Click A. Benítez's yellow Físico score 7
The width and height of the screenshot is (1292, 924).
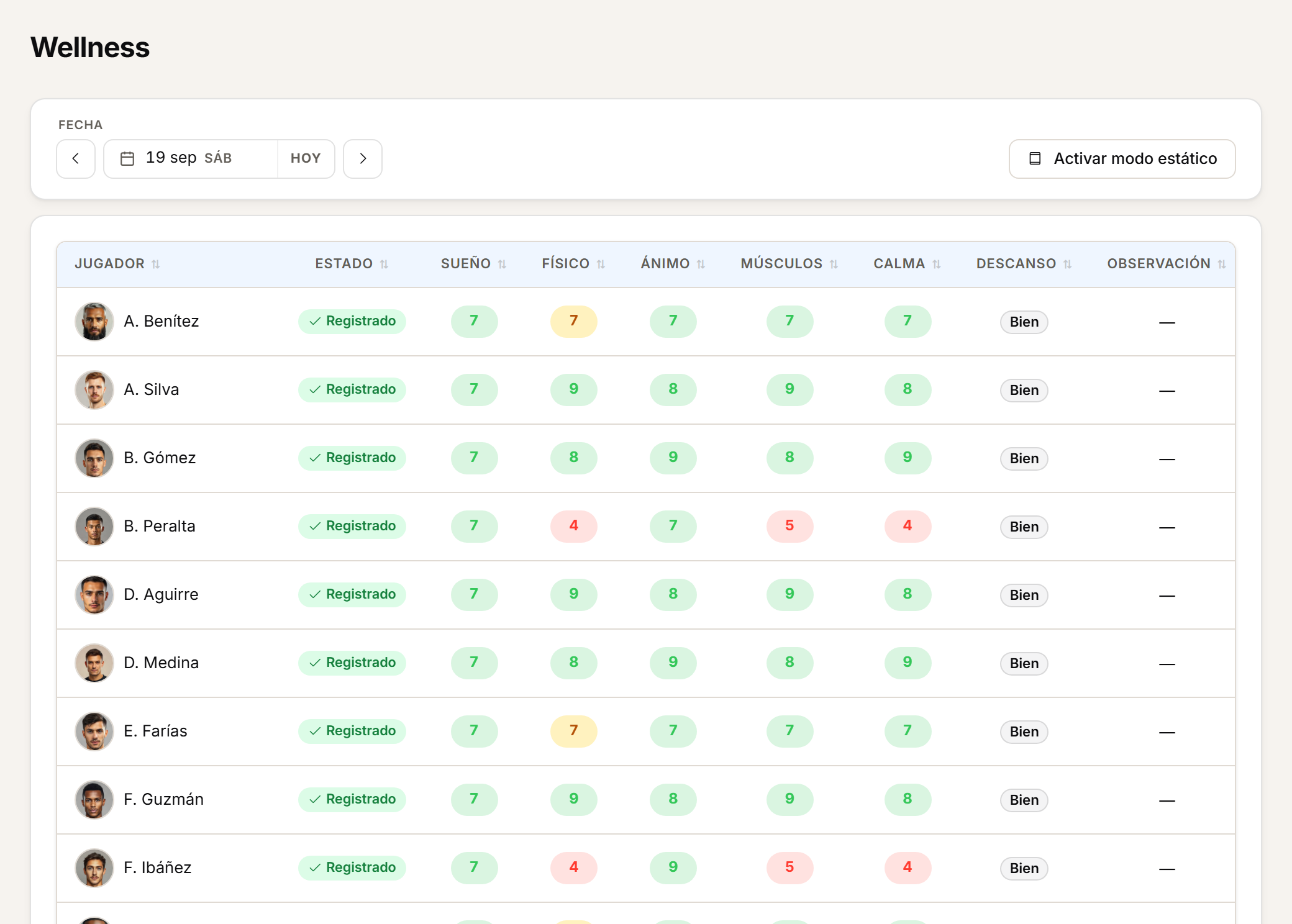(574, 321)
